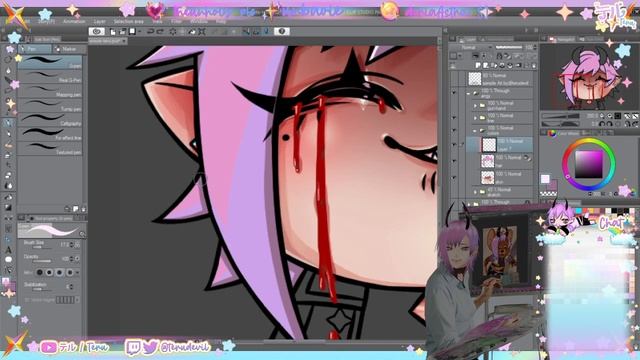Click the Save icon in command bar
Screen dimensions: 640x360
(x=132, y=31)
